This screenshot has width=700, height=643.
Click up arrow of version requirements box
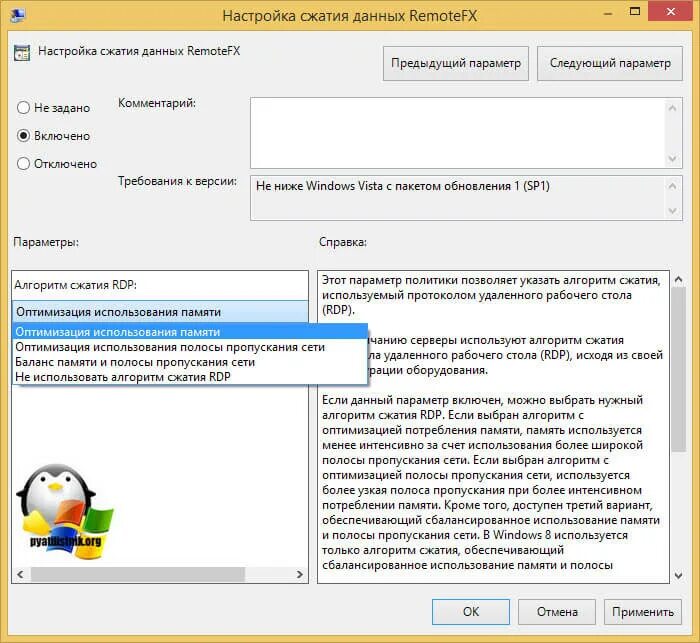tap(673, 186)
